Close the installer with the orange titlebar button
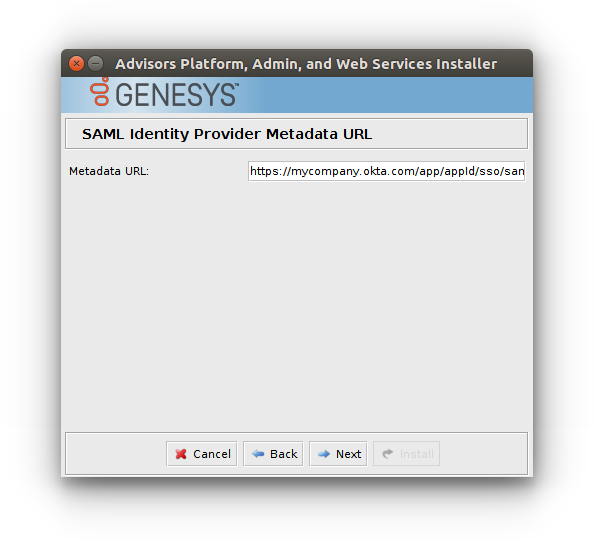 pos(76,63)
